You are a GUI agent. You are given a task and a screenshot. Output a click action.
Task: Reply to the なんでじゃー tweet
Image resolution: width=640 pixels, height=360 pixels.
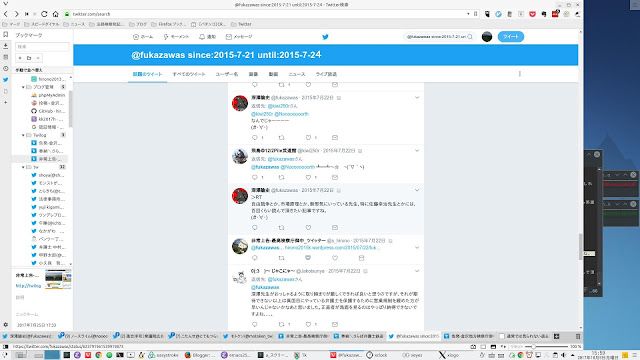click(x=255, y=138)
